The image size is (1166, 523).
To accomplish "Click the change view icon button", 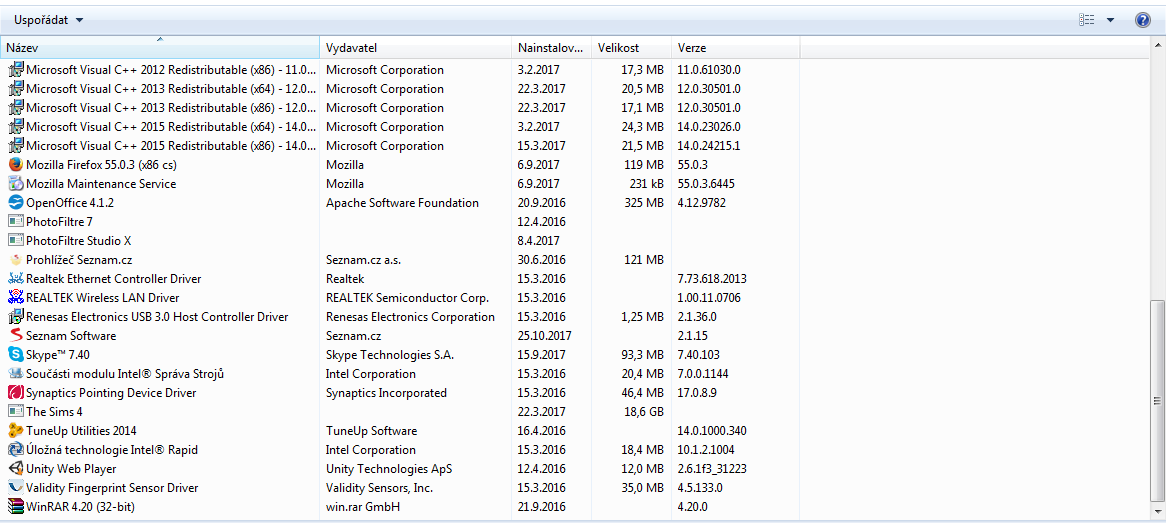I will click(x=1087, y=20).
